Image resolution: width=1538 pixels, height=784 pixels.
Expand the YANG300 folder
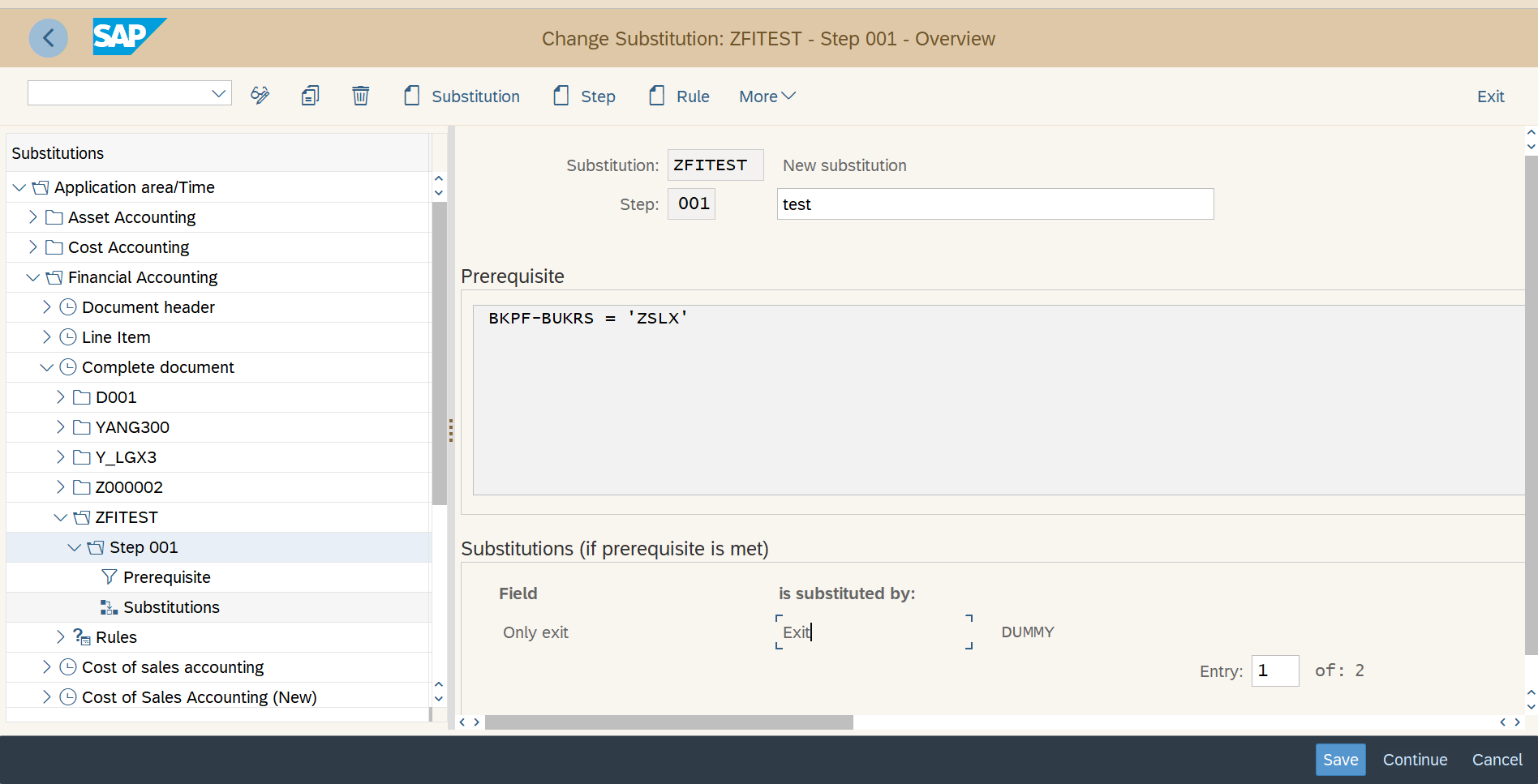tap(60, 426)
